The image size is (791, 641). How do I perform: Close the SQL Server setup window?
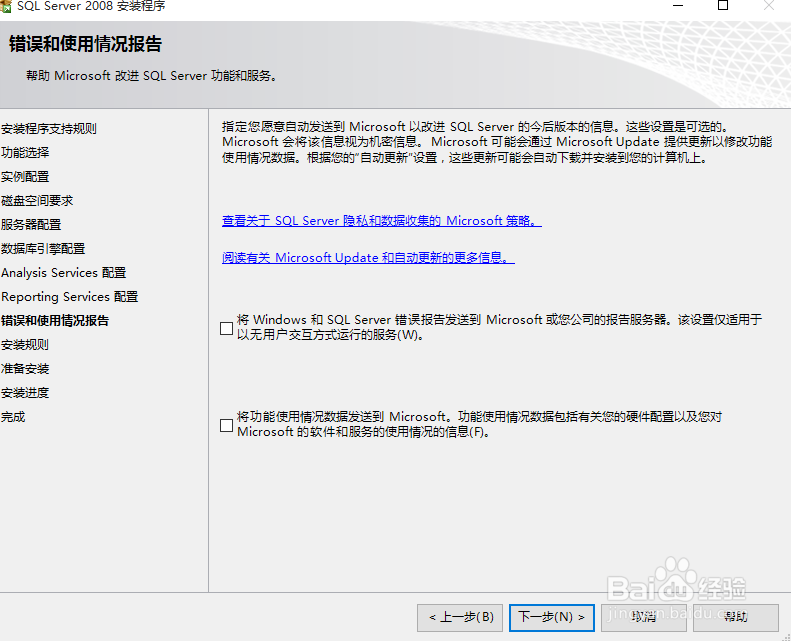769,6
